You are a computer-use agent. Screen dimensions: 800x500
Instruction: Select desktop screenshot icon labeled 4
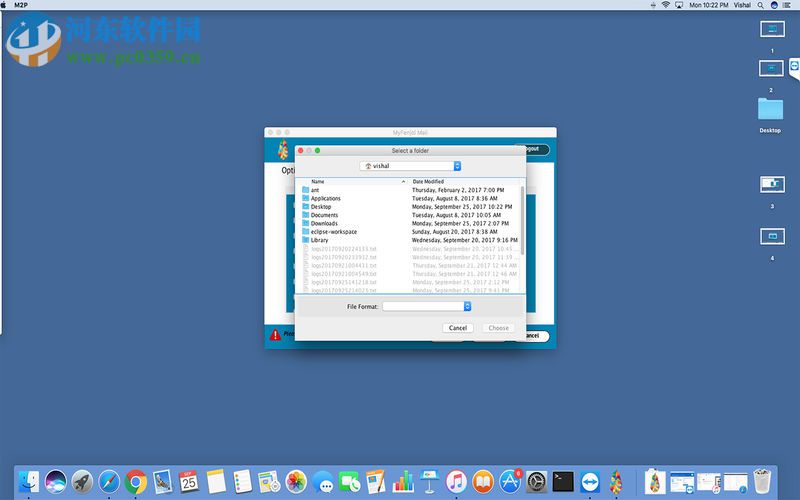click(x=772, y=236)
